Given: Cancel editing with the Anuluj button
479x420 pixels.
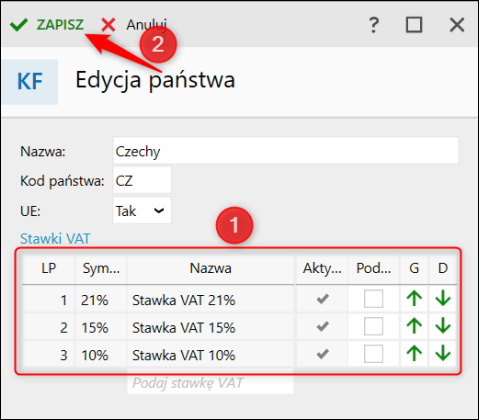Looking at the screenshot, I should click(x=134, y=25).
